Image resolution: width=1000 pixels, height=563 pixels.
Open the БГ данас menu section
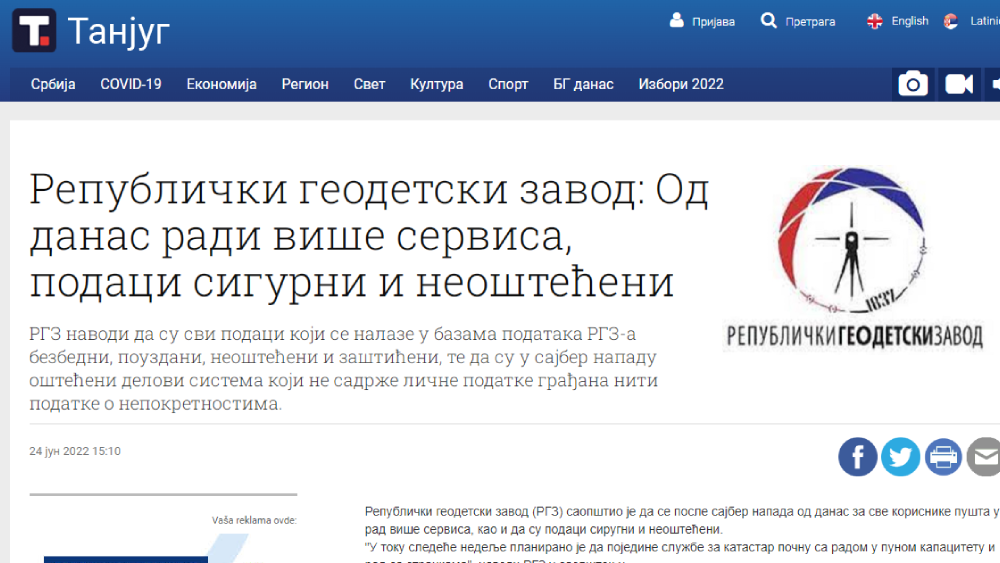click(583, 84)
